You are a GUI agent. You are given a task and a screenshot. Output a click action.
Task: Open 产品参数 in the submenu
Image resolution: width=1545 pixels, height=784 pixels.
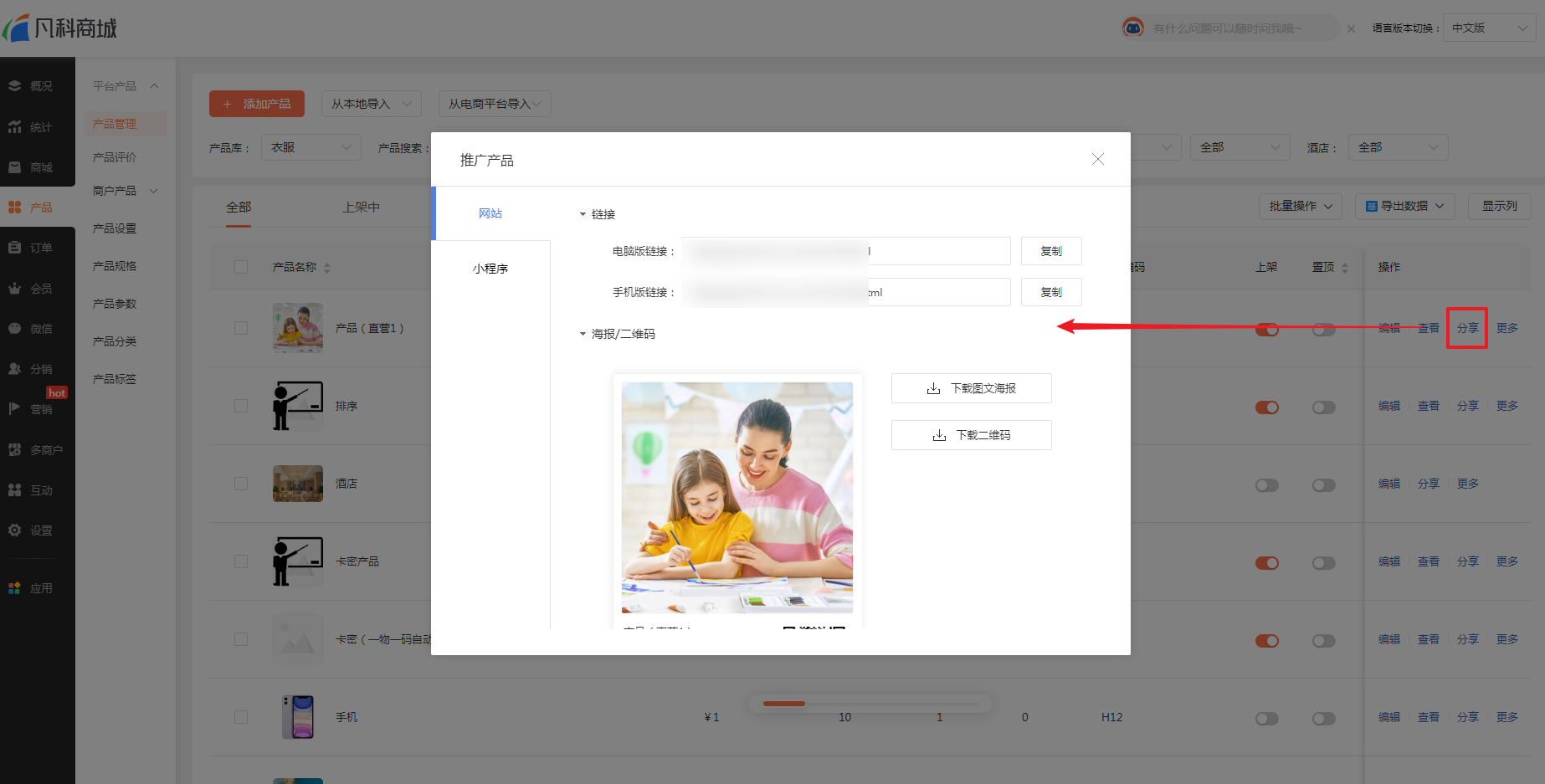[115, 304]
